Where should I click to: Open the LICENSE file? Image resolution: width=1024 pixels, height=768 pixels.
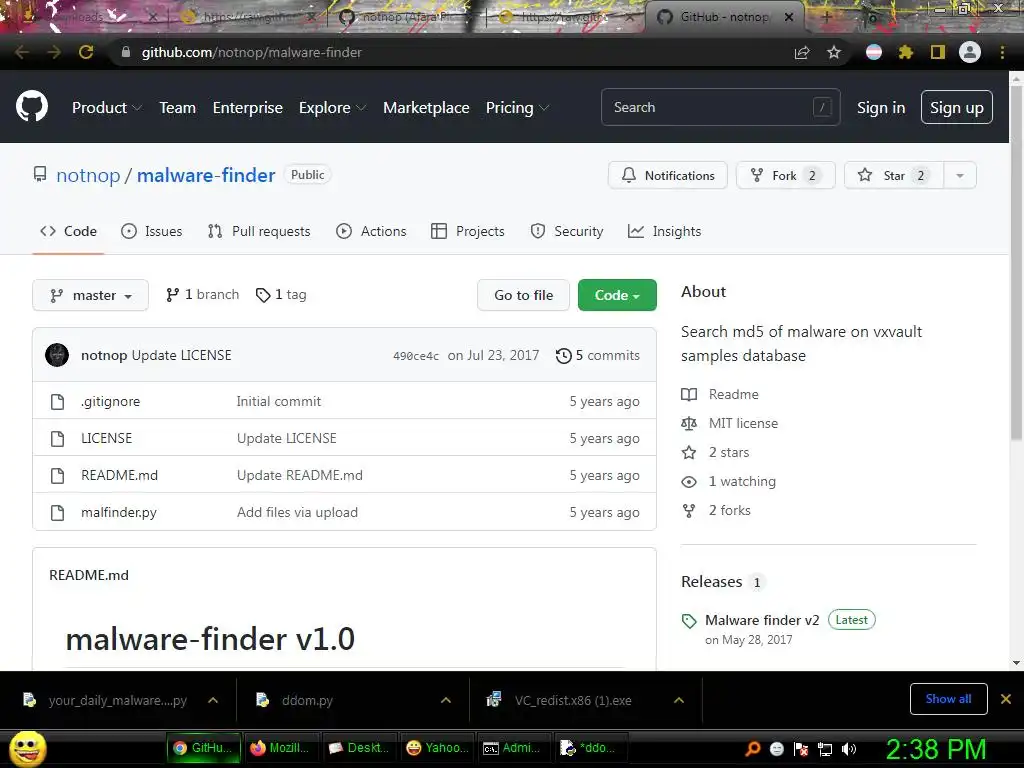click(x=106, y=438)
